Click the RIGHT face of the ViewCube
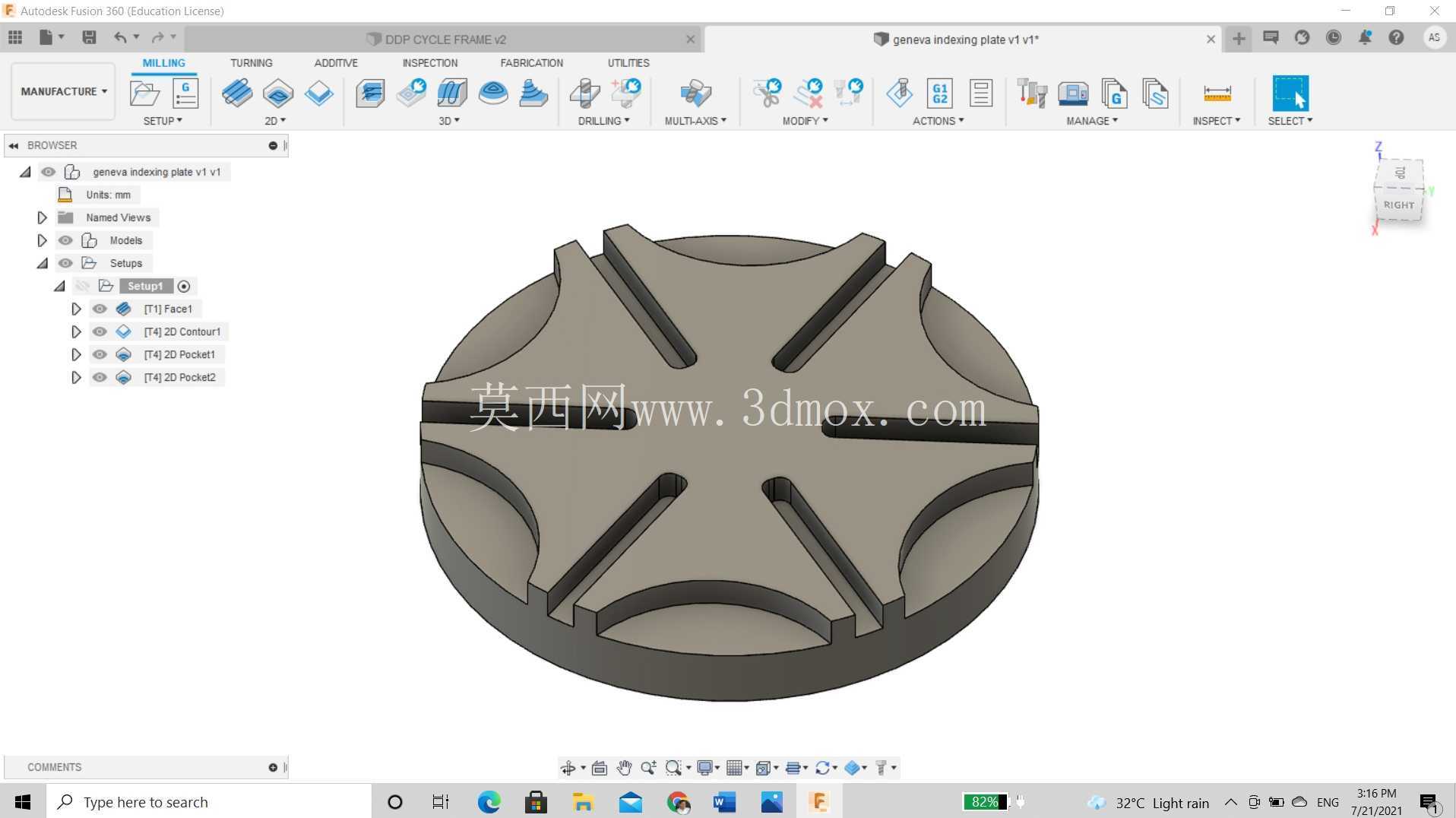The image size is (1456, 818). (1398, 204)
